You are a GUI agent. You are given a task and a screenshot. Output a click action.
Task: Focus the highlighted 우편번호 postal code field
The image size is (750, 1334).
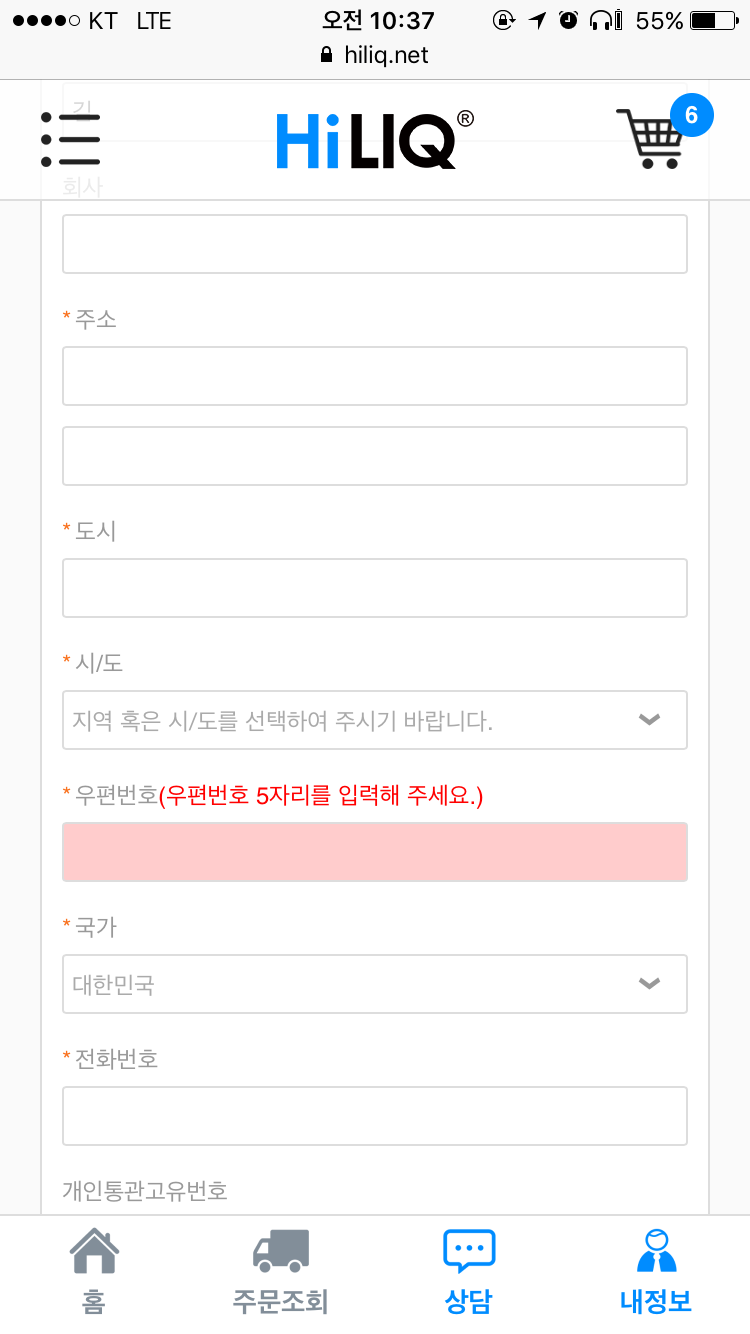point(375,852)
